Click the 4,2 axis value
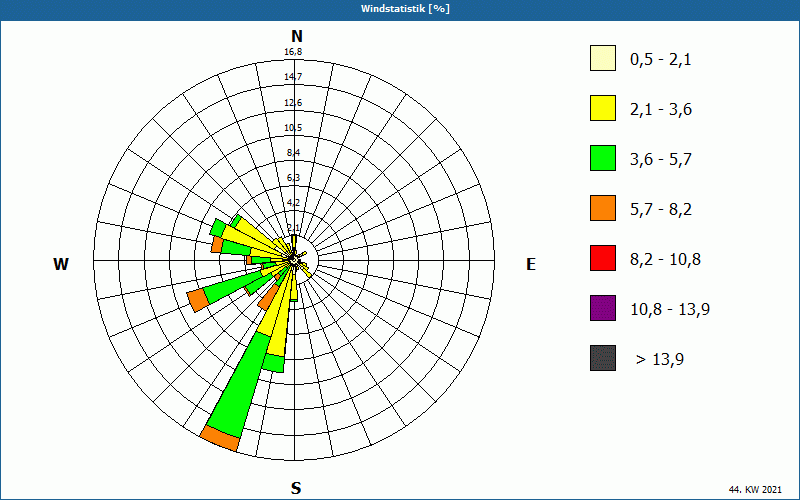 [293, 203]
